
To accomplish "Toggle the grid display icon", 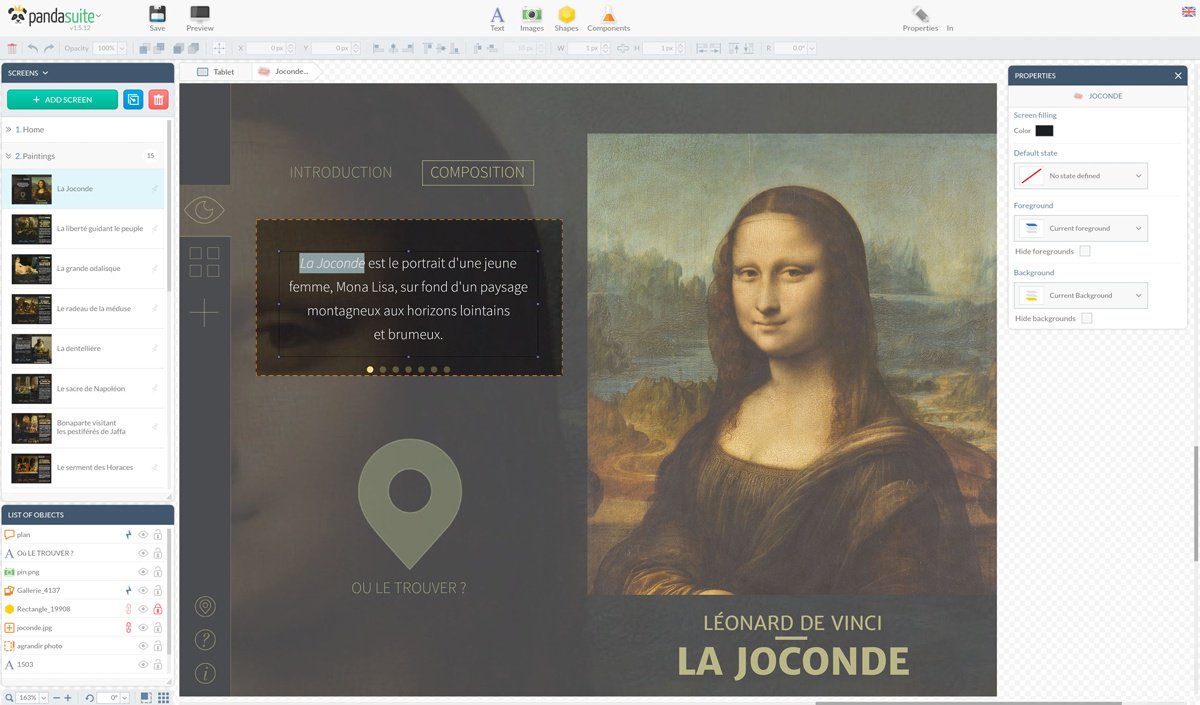I will coord(163,697).
